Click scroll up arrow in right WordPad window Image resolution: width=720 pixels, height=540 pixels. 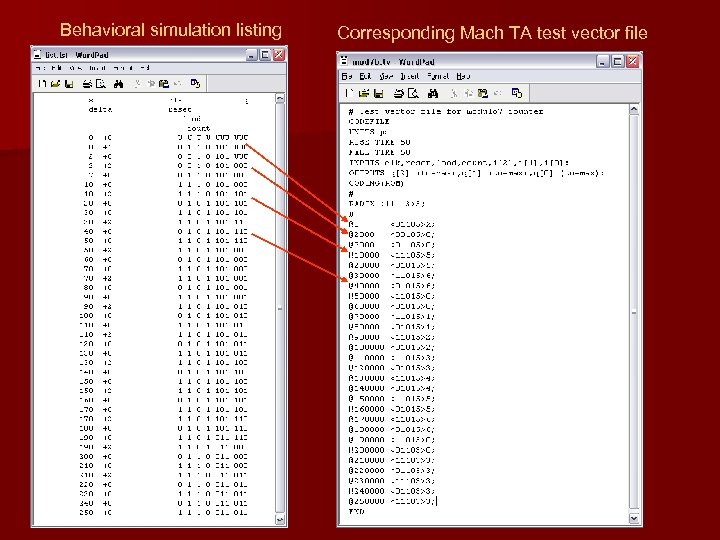[634, 109]
